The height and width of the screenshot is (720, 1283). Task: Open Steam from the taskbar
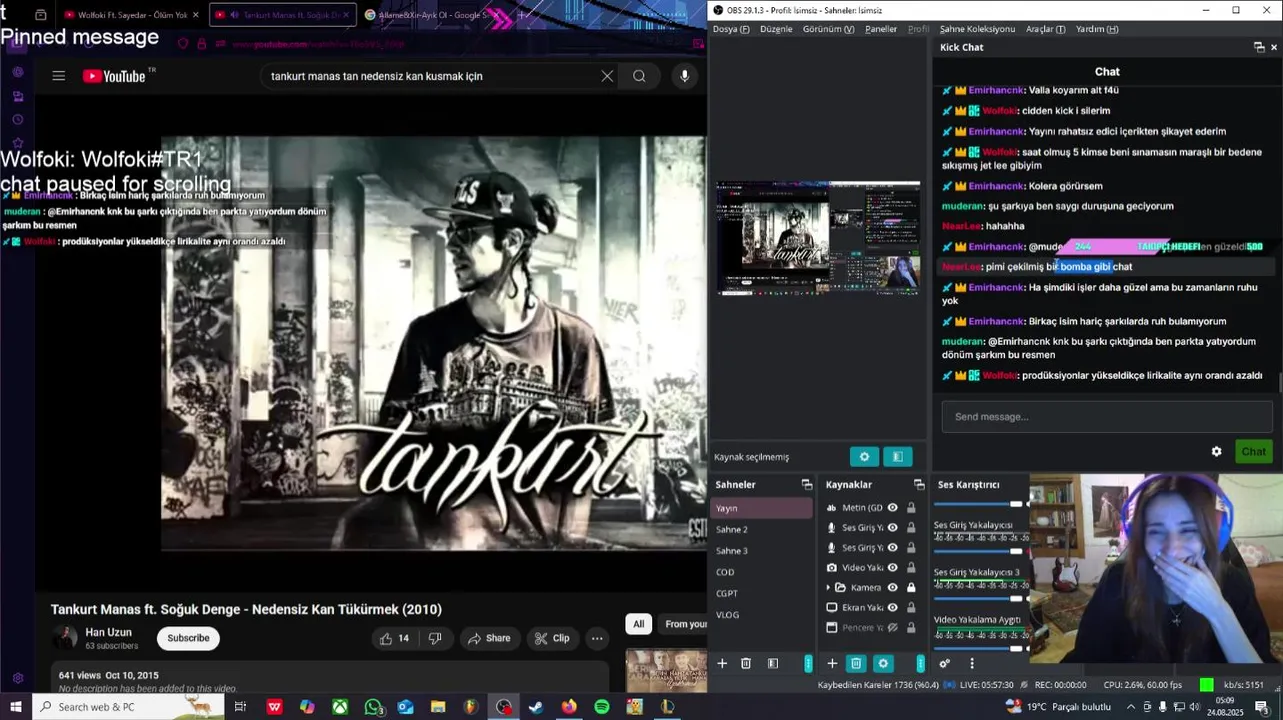[x=536, y=707]
